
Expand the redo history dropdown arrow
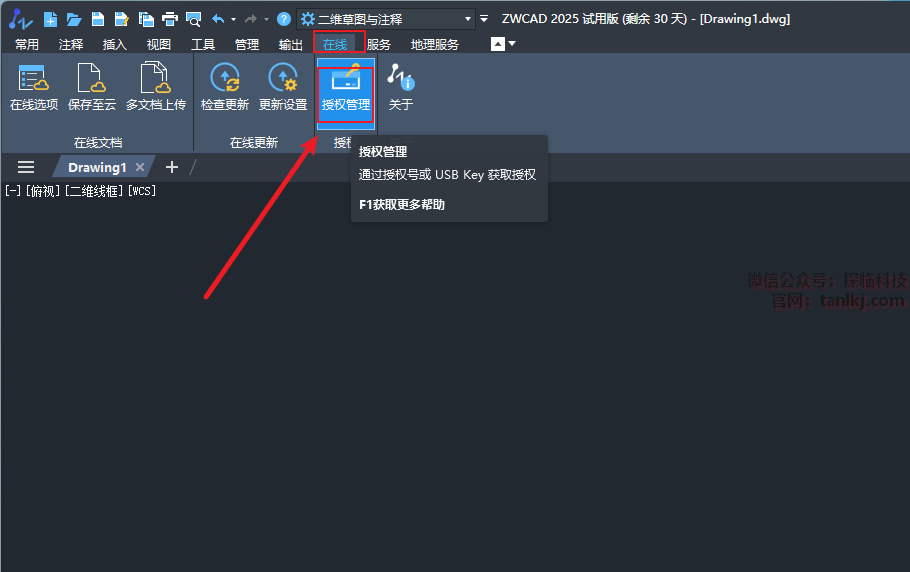[x=266, y=19]
